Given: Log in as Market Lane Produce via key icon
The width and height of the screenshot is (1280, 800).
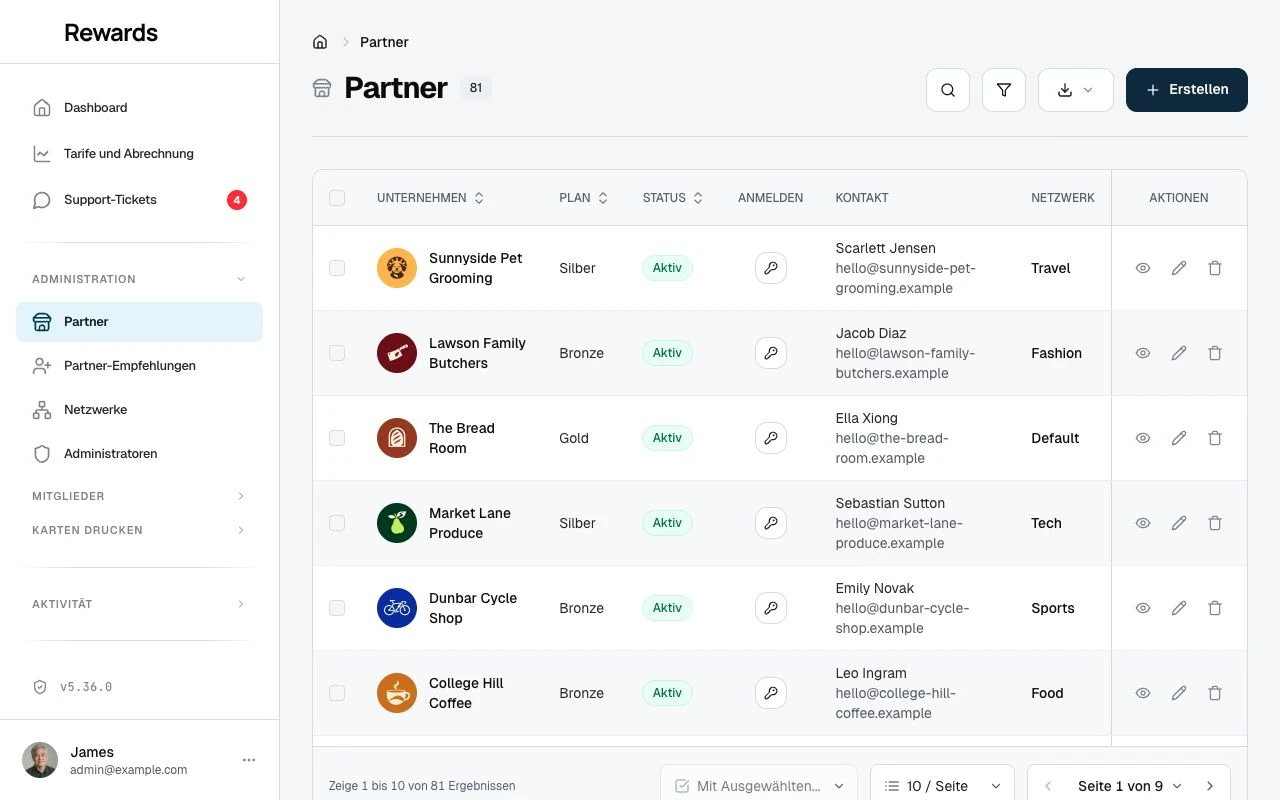Looking at the screenshot, I should point(771,523).
